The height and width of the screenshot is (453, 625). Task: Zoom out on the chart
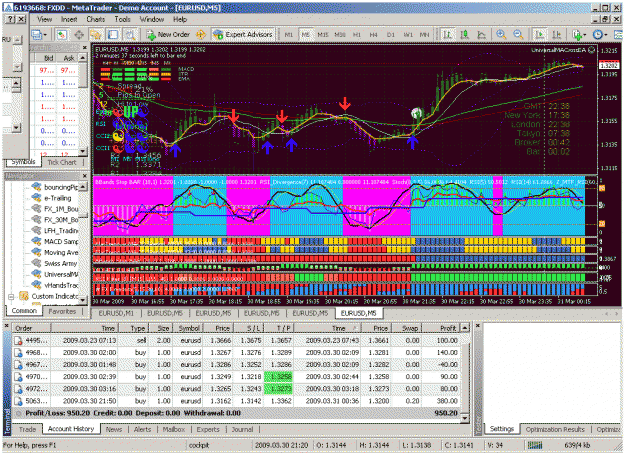coord(518,35)
